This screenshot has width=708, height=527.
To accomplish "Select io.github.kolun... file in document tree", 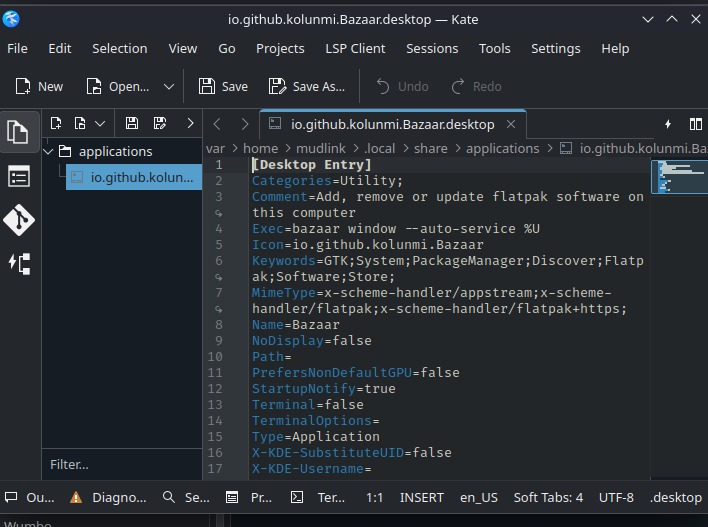I will click(134, 177).
